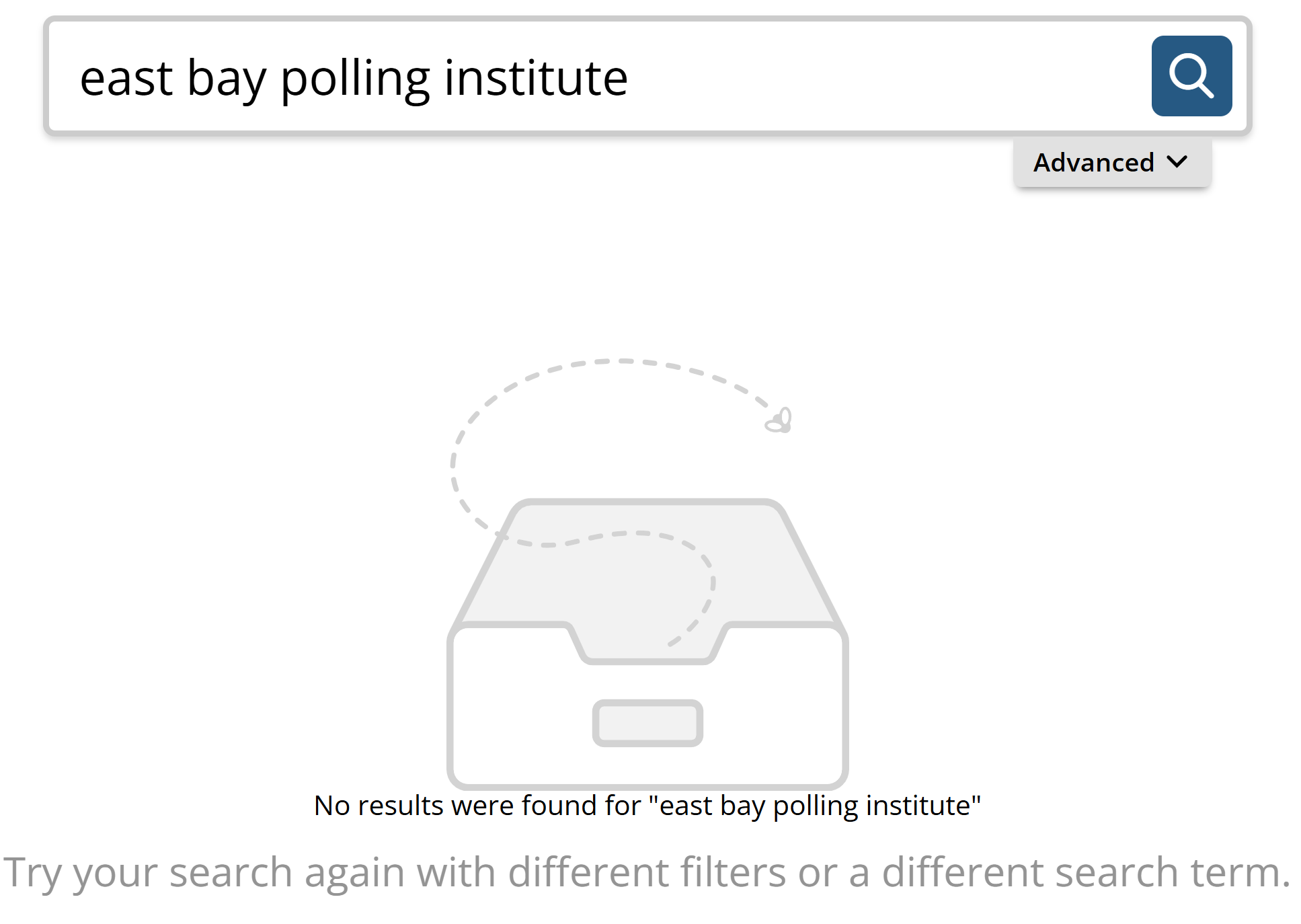The height and width of the screenshot is (924, 1301).
Task: Expand the Advanced search options dropdown
Action: pos(1111,163)
